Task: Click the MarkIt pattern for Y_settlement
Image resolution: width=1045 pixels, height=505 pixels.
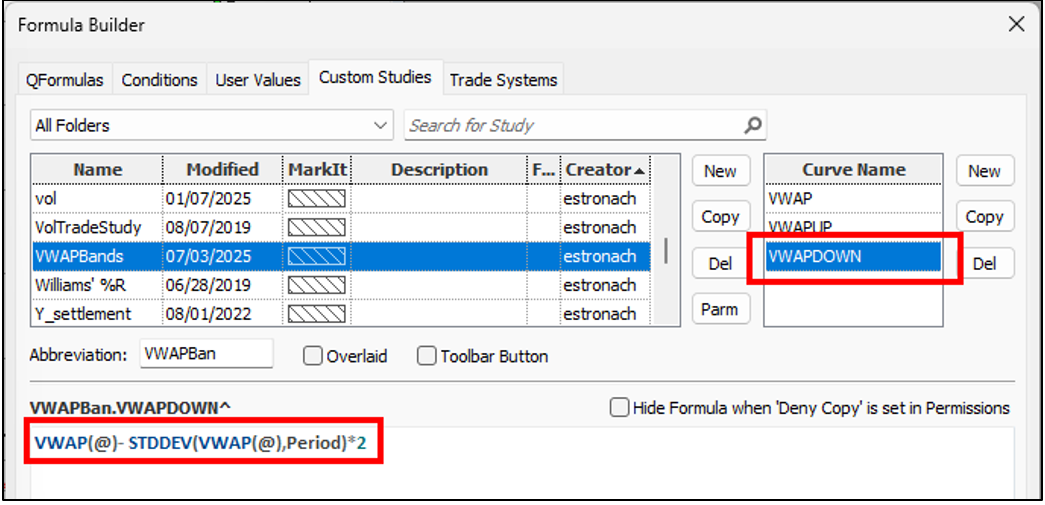Action: 317,314
